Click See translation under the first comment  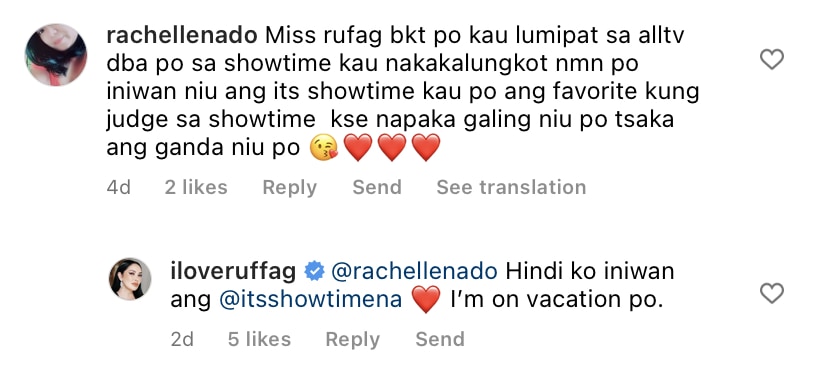click(x=511, y=187)
